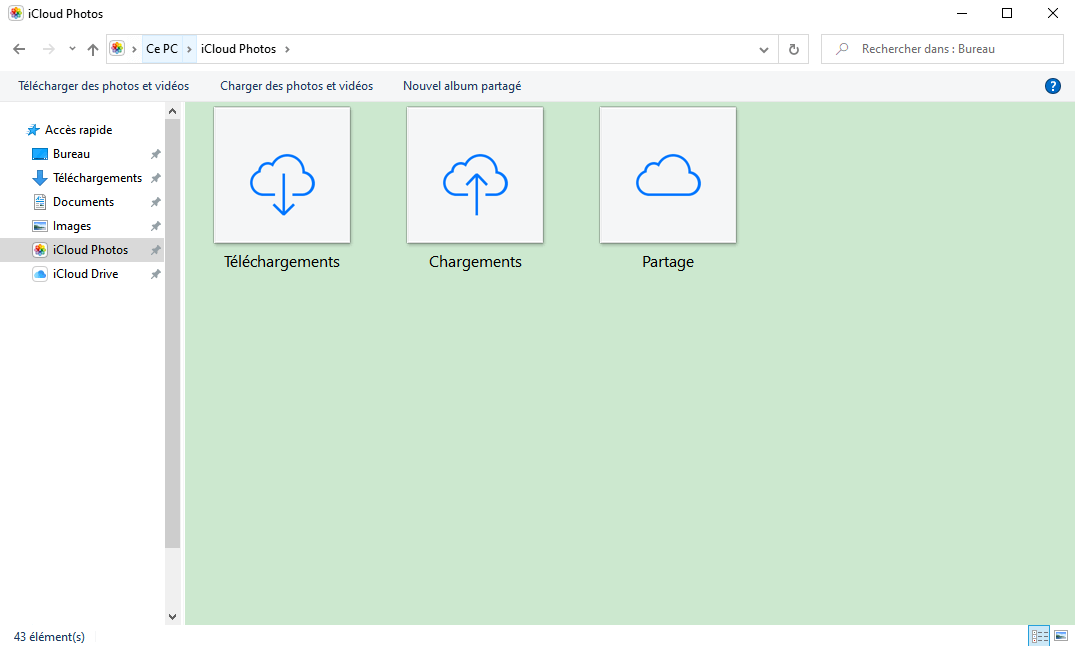Image resolution: width=1075 pixels, height=646 pixels.
Task: Click the blue help question mark icon
Action: point(1052,86)
